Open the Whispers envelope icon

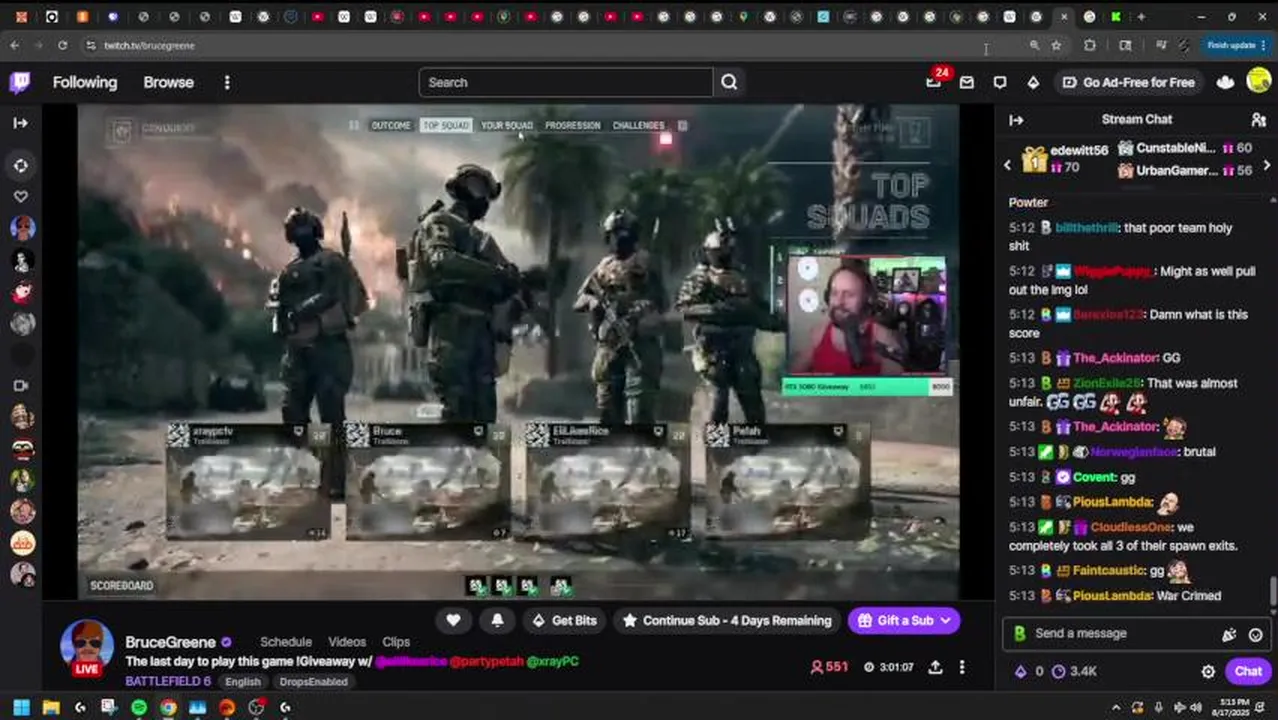[967, 82]
